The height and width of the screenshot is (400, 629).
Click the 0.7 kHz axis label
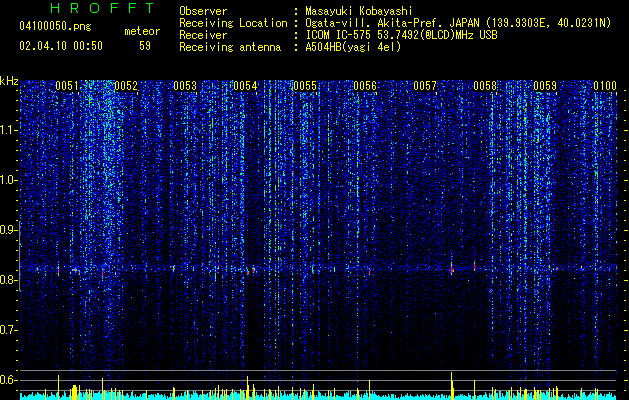coord(8,330)
